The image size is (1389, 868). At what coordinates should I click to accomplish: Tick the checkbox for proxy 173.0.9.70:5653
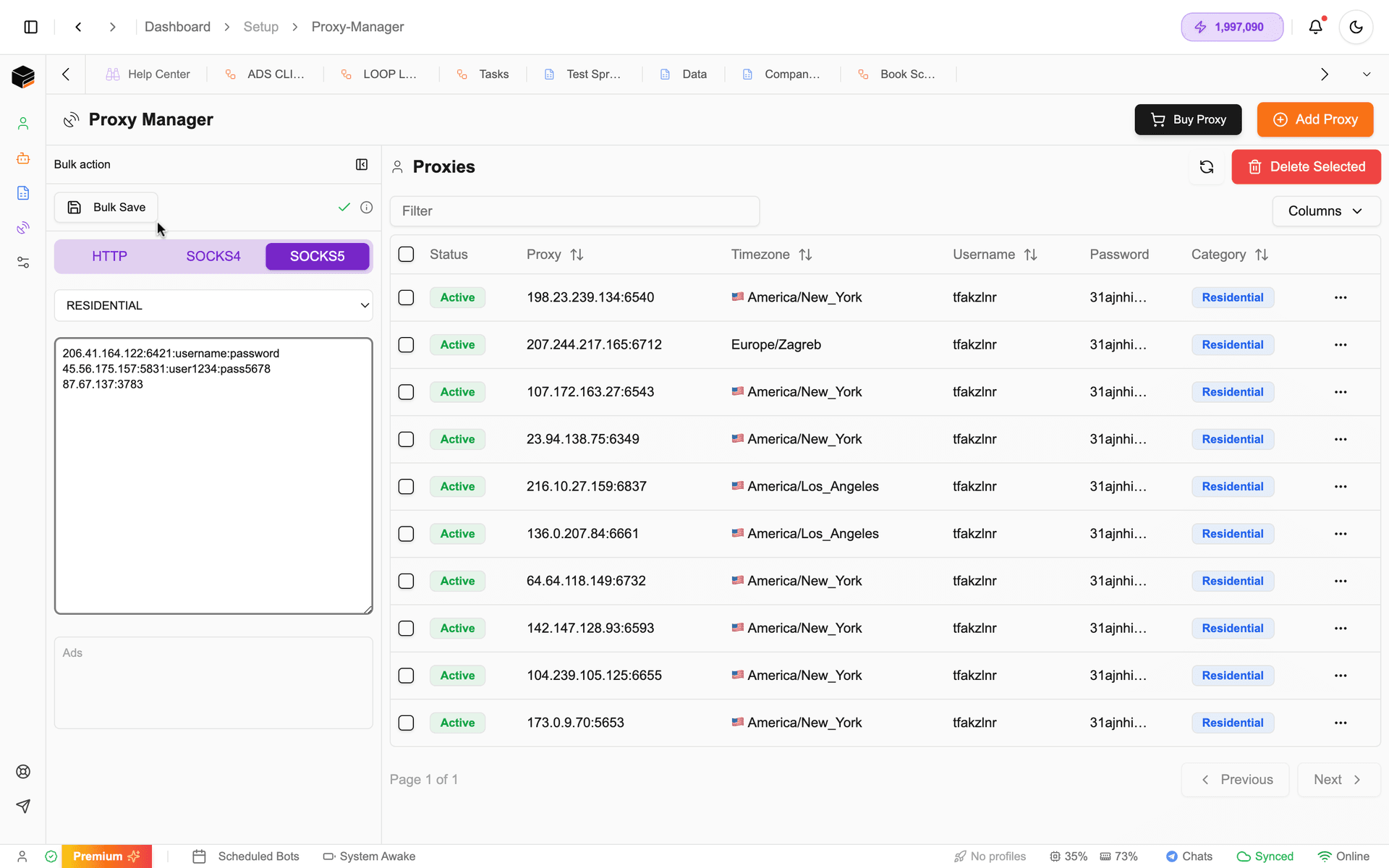point(406,723)
